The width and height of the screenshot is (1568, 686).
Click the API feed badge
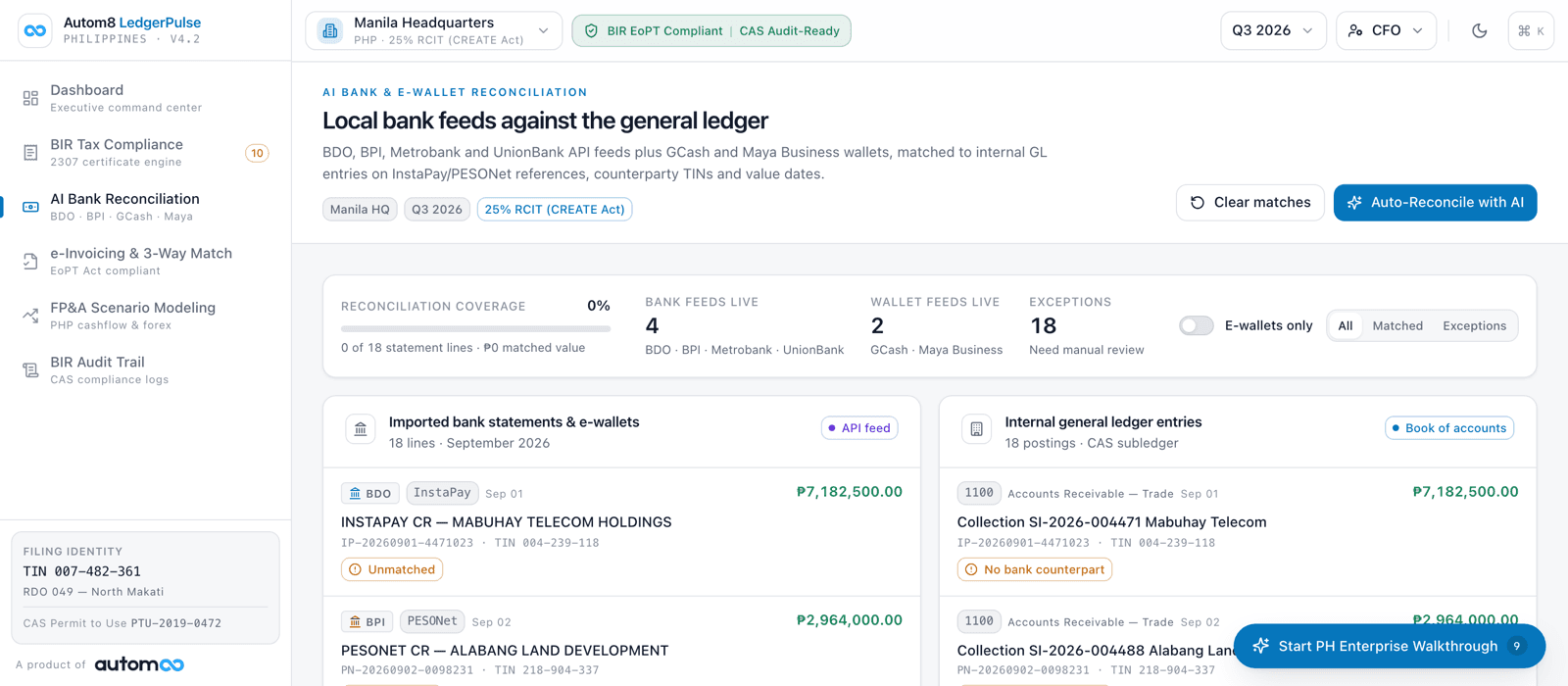[859, 428]
